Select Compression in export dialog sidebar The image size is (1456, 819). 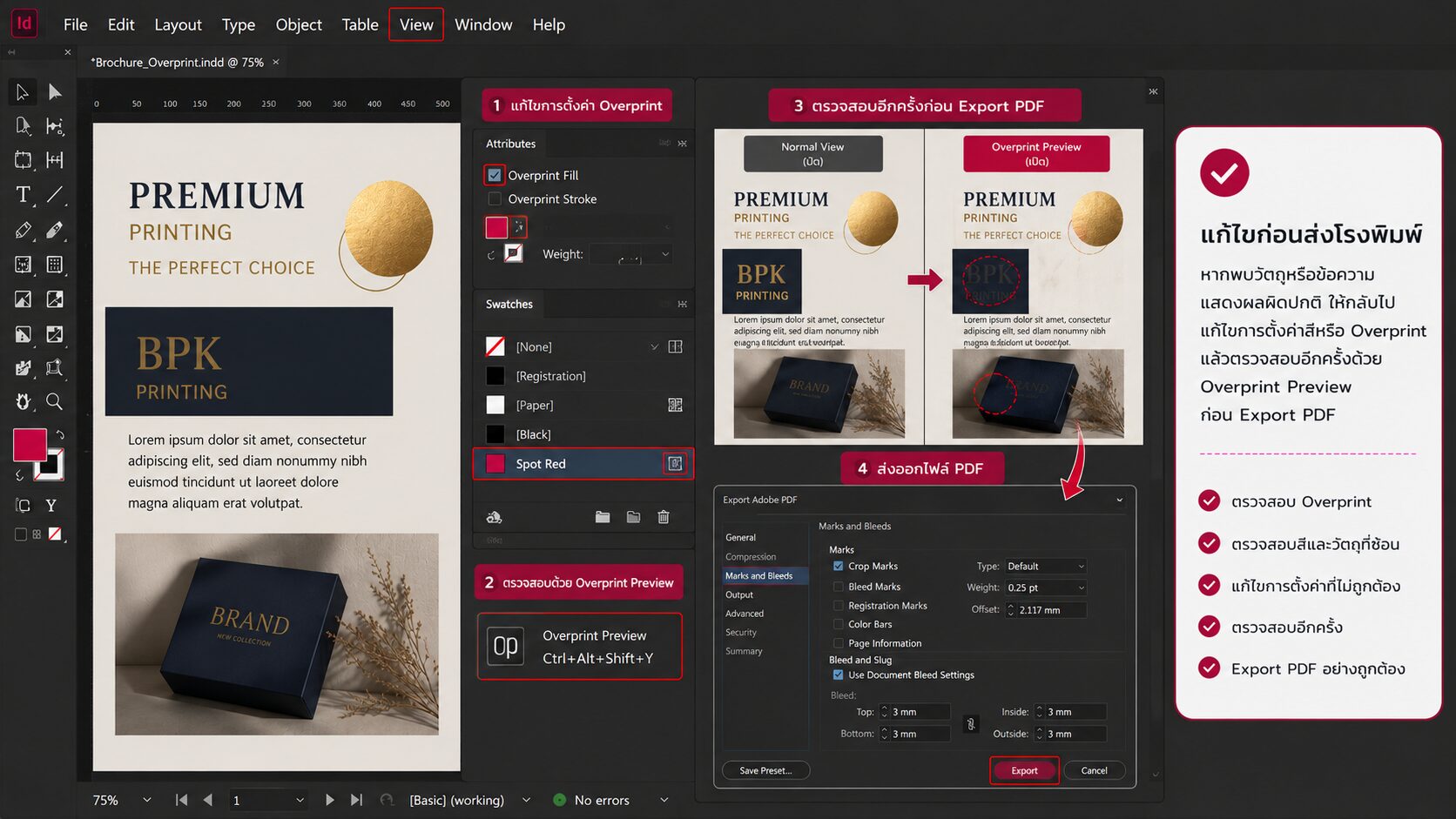pyautogui.click(x=751, y=557)
